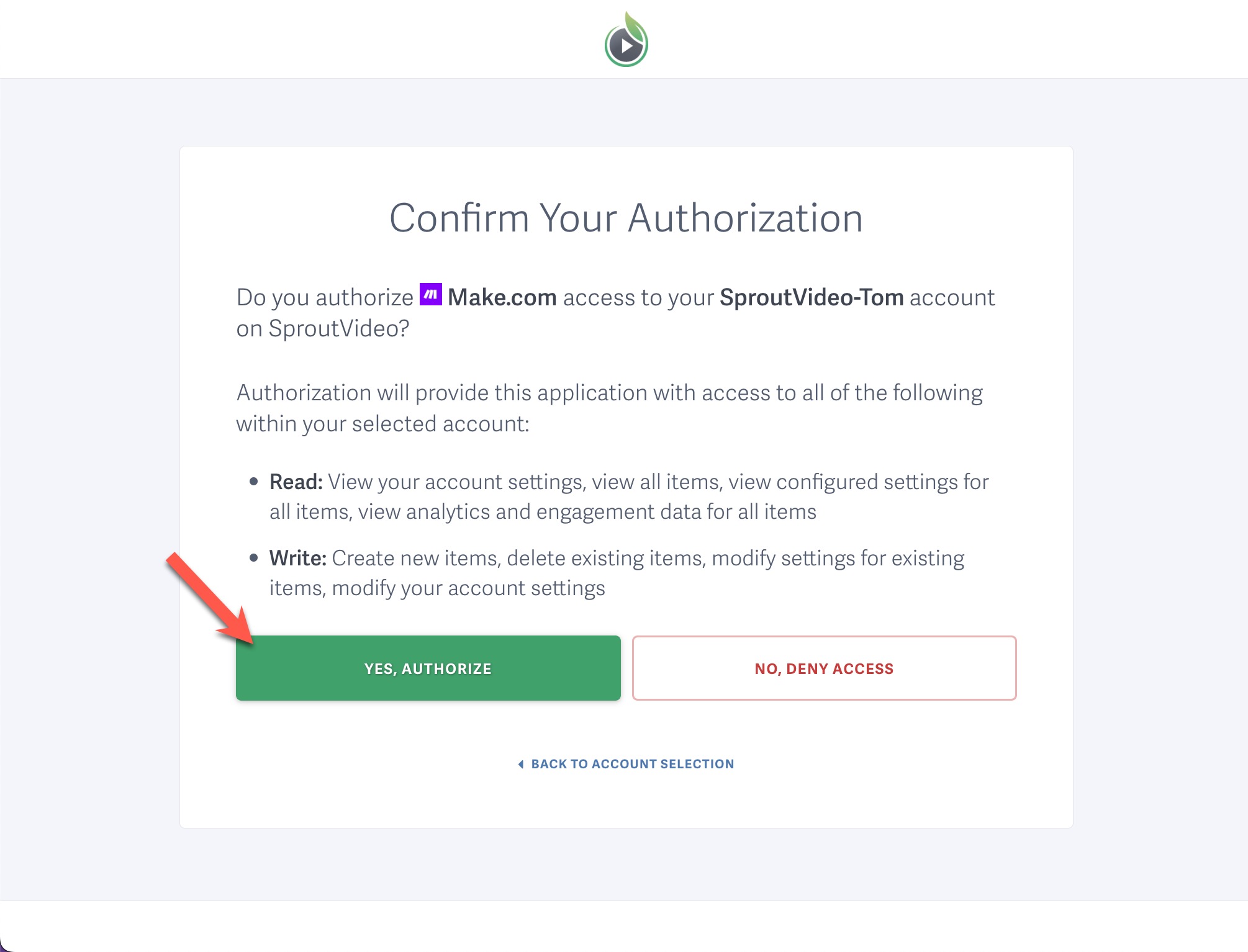The width and height of the screenshot is (1248, 952).
Task: Authorize Make.com with Yes, Authorize
Action: tap(428, 668)
